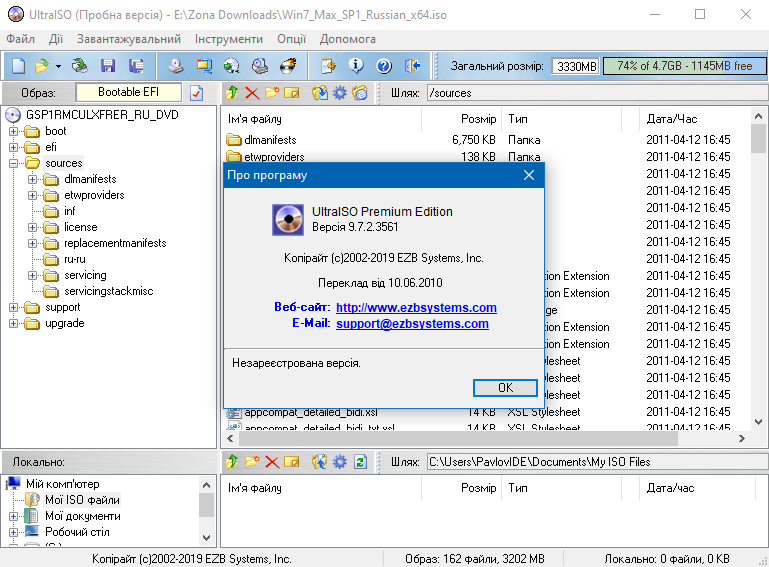This screenshot has width=769, height=567.
Task: Expand the etwproviders tree node
Action: (32, 196)
